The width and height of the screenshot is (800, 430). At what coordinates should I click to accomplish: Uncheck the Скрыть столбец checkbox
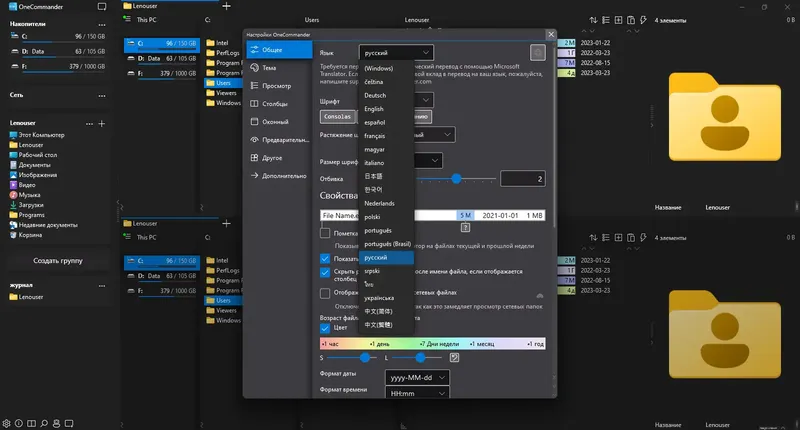(x=325, y=272)
